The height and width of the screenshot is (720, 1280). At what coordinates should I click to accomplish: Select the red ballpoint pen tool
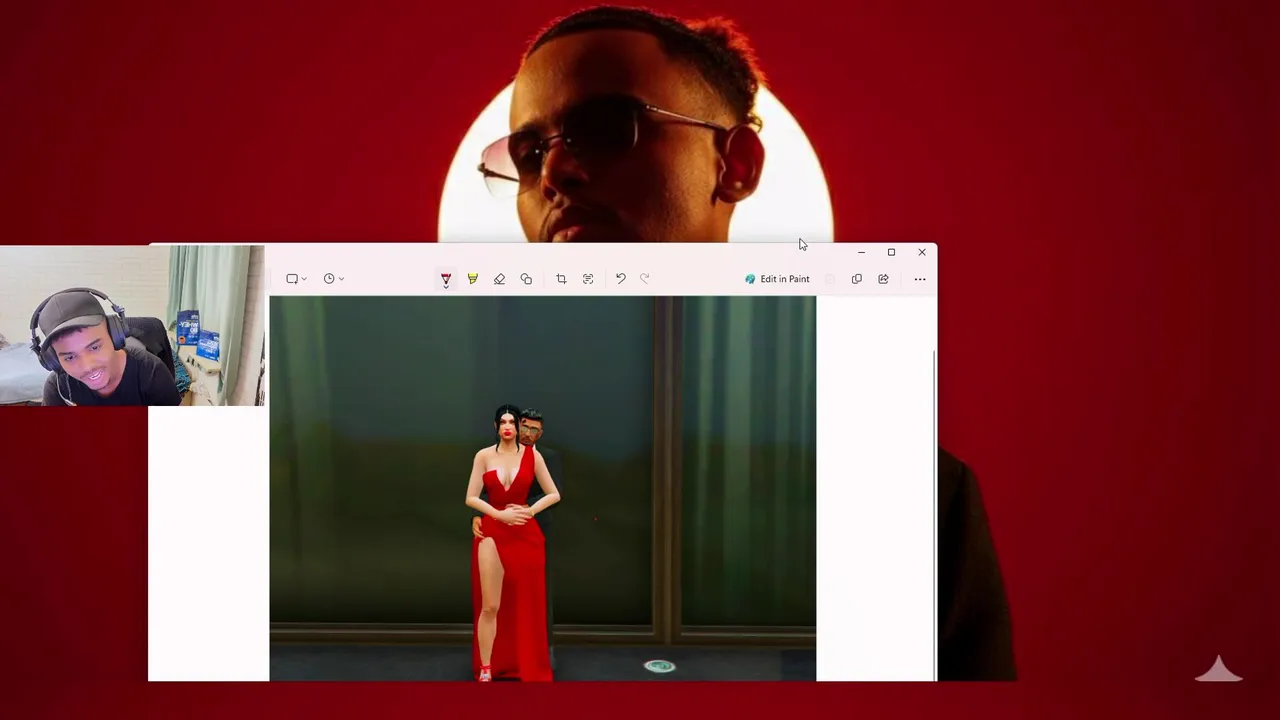[x=446, y=279]
